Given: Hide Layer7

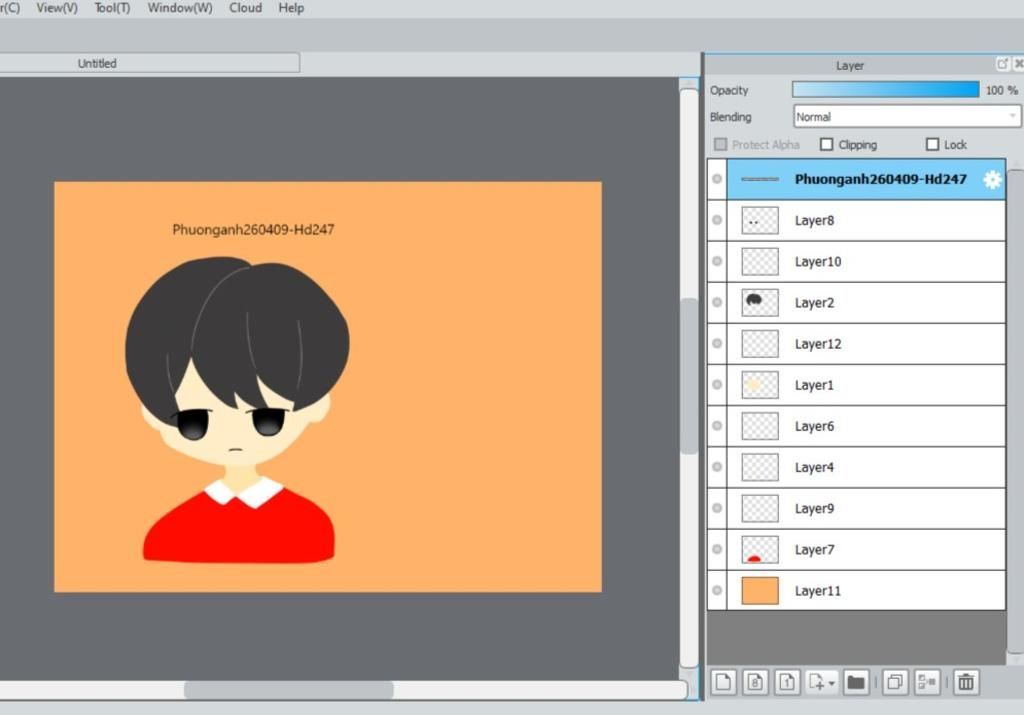Looking at the screenshot, I should pyautogui.click(x=717, y=549).
